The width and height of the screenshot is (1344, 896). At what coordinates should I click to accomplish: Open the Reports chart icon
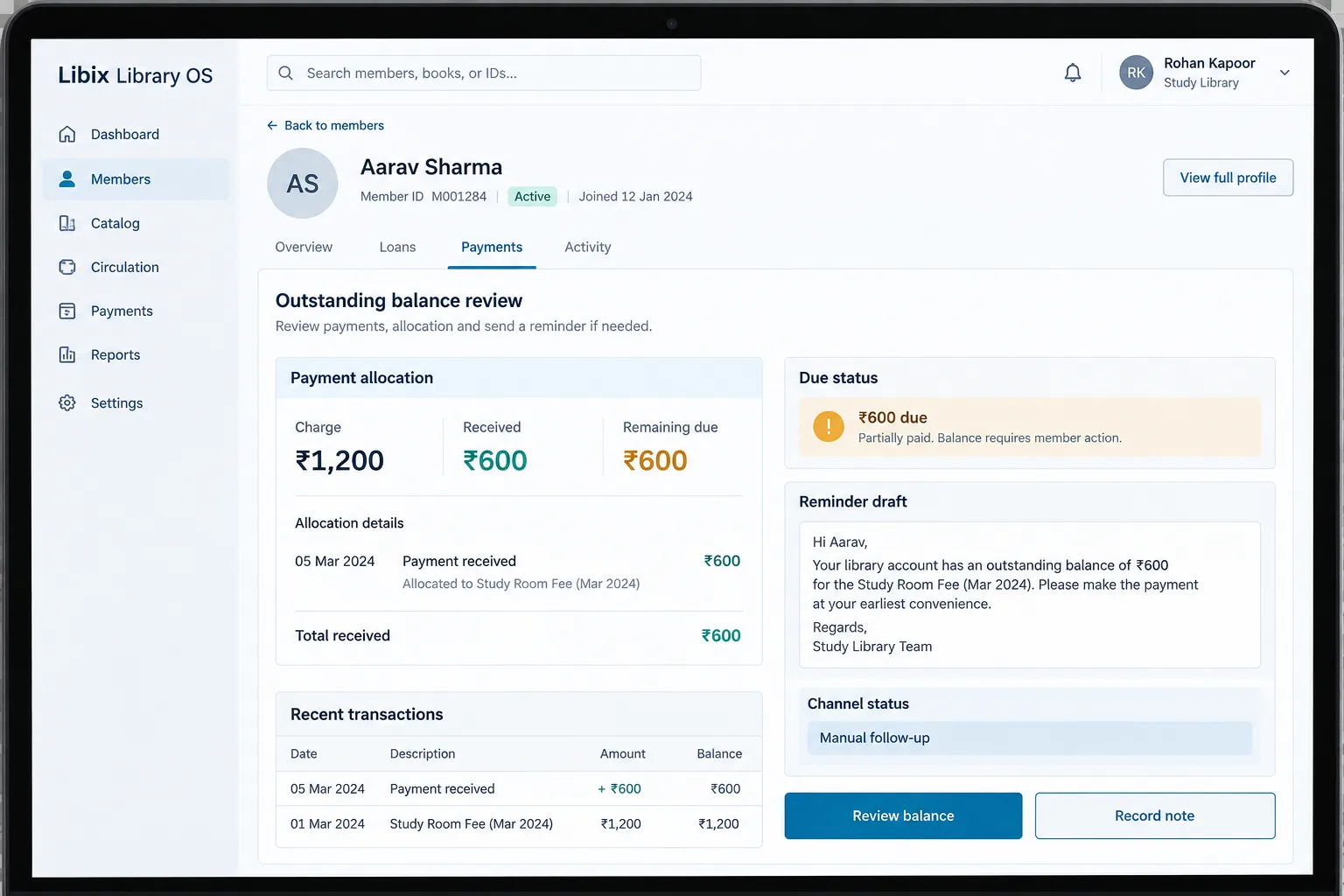pyautogui.click(x=67, y=354)
